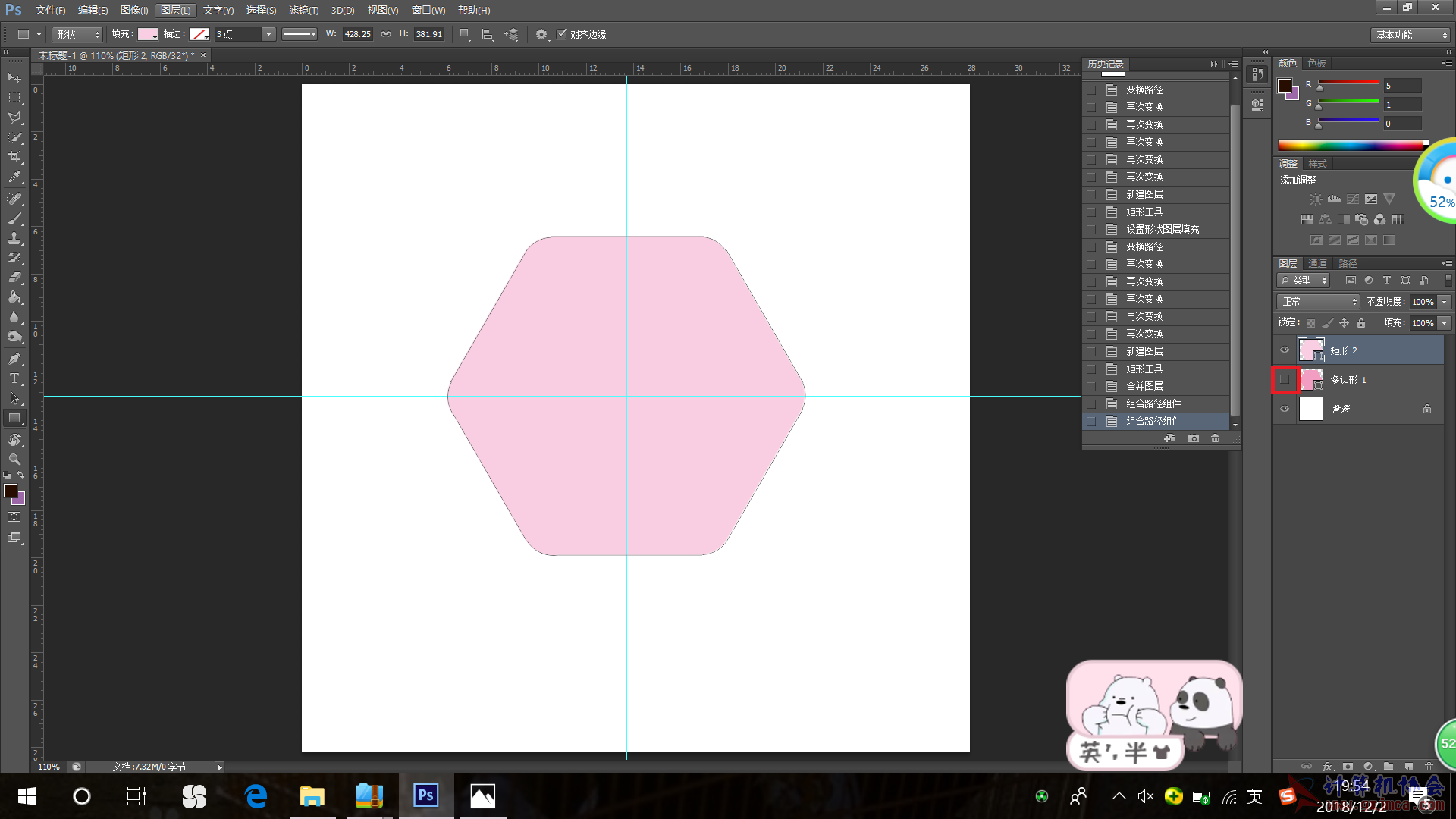Viewport: 1456px width, 819px height.
Task: Click the toolbar foreground color swatch
Action: pyautogui.click(x=11, y=491)
